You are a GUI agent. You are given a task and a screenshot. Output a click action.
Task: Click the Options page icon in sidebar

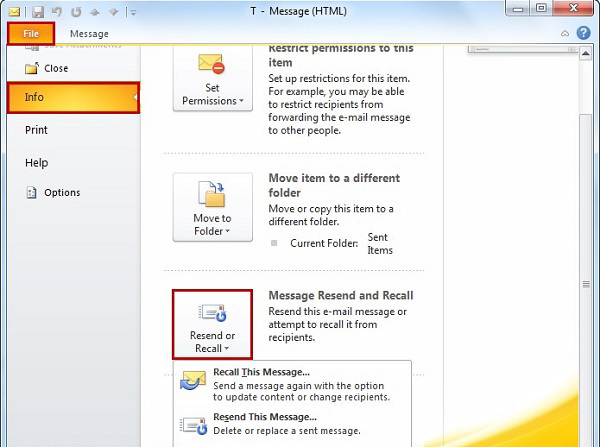pos(31,193)
